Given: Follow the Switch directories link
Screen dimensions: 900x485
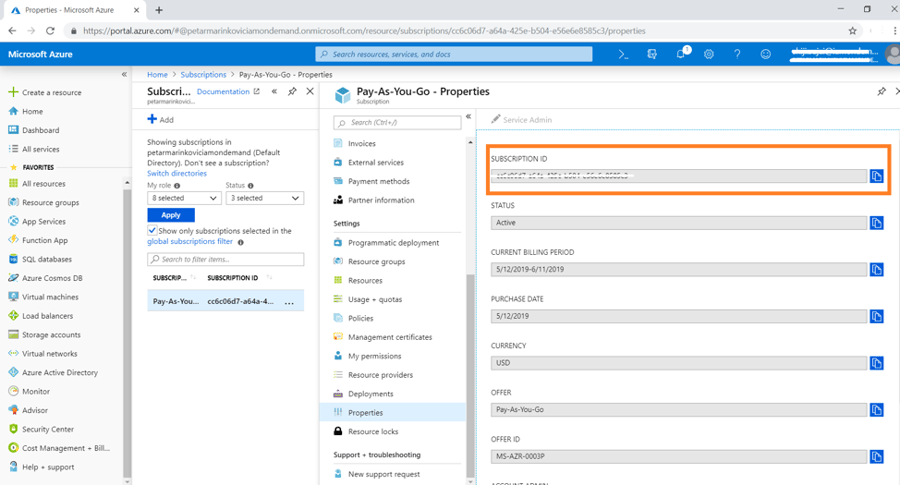Looking at the screenshot, I should coord(176,174).
